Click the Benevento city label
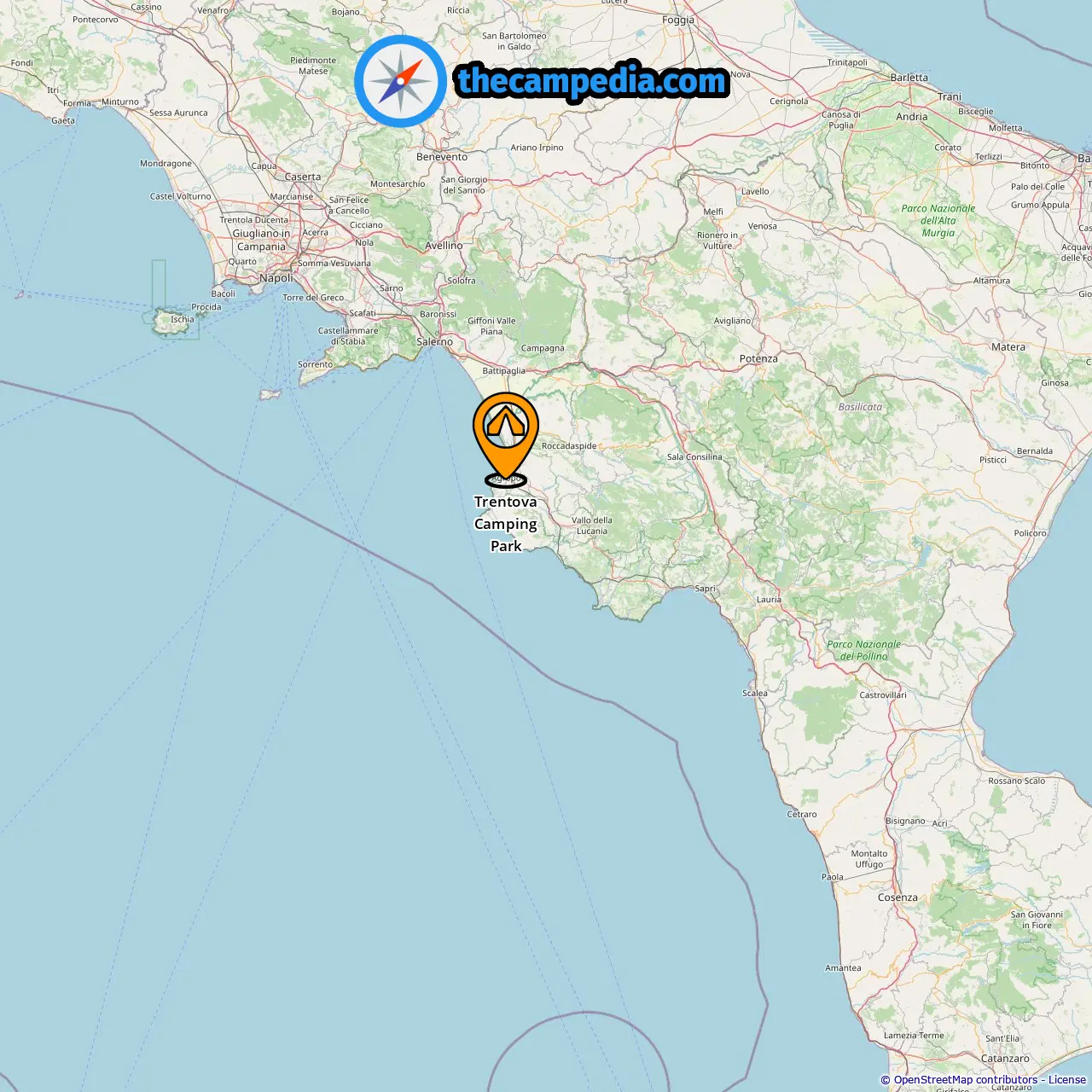The image size is (1092, 1092). [442, 157]
